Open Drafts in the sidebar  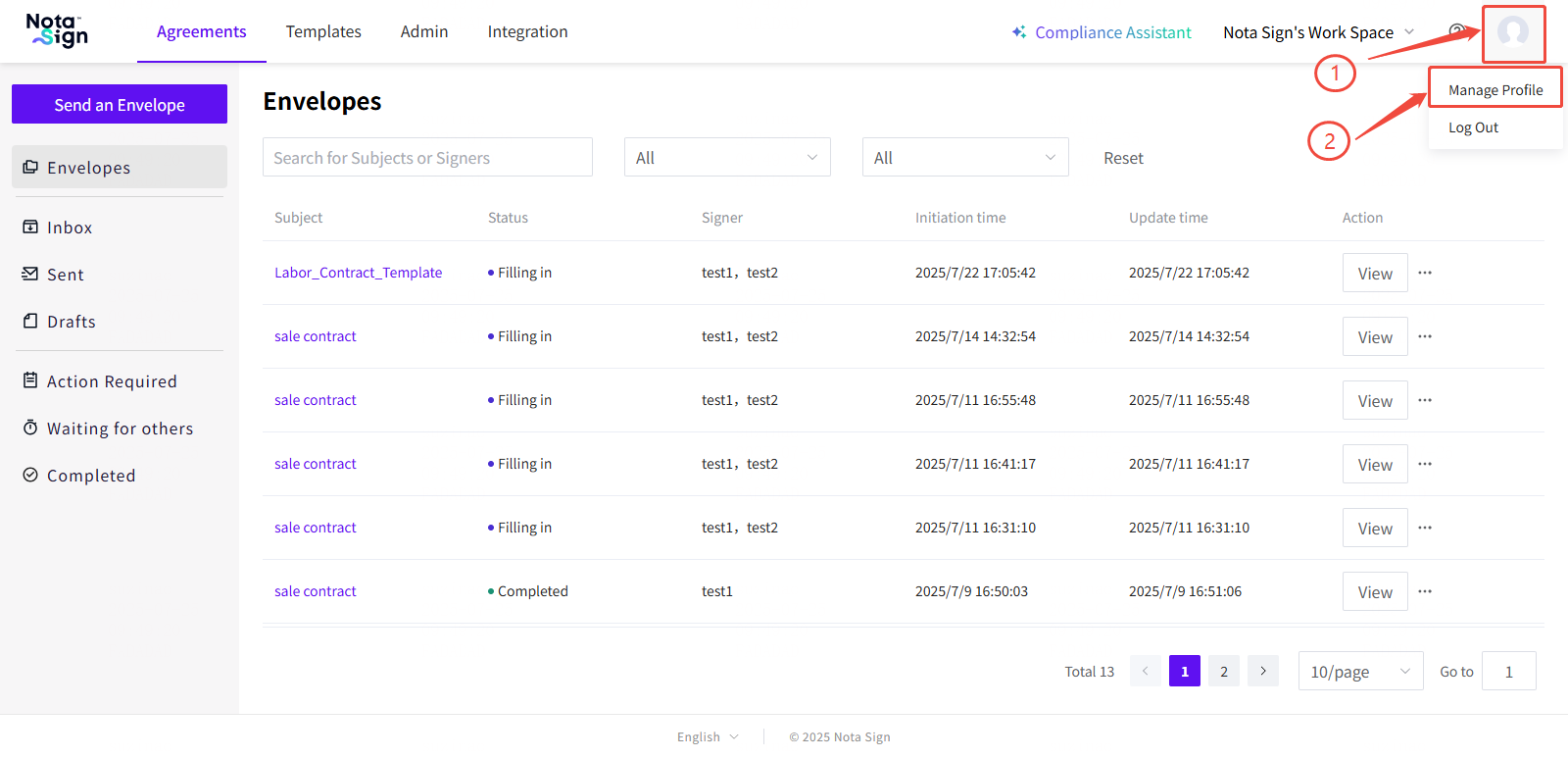71,322
